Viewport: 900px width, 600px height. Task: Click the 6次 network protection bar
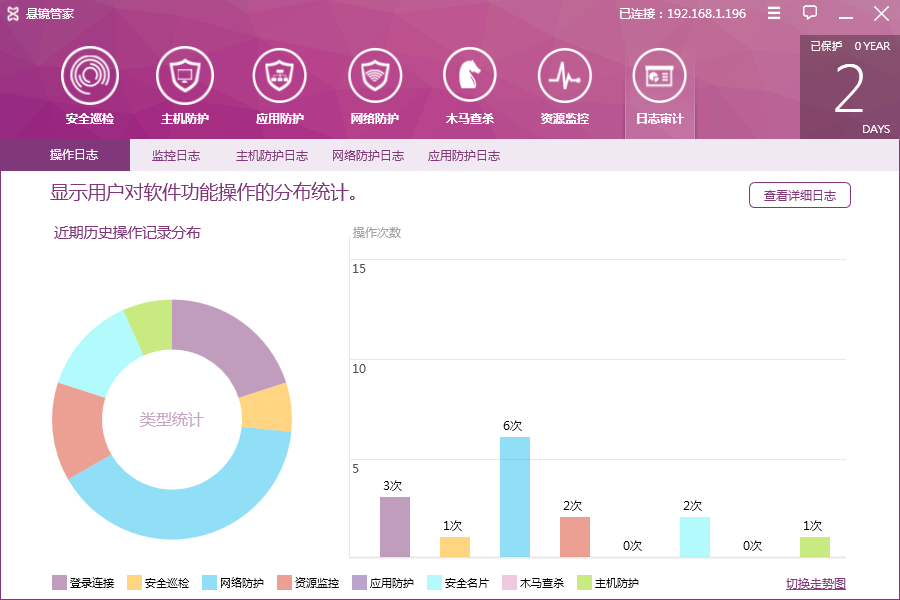click(x=515, y=497)
